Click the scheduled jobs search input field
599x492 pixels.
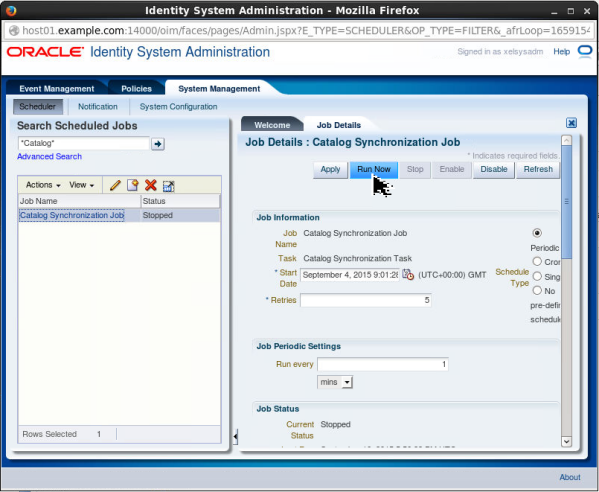[x=84, y=144]
